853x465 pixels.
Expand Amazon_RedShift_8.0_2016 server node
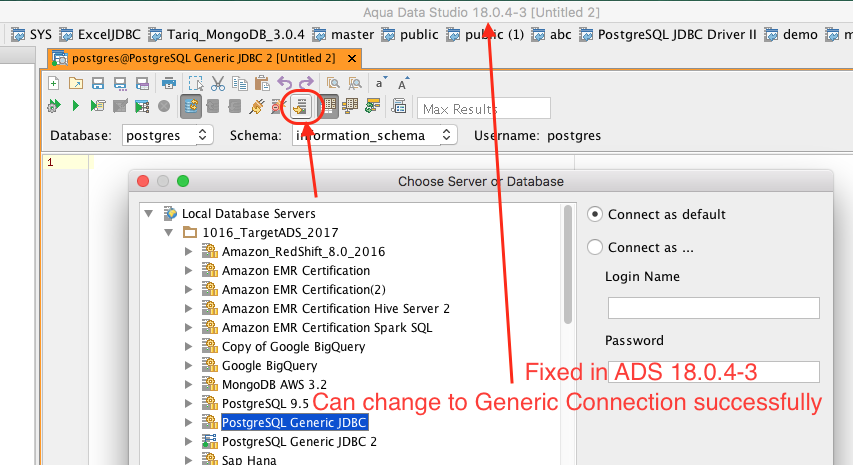[x=188, y=252]
